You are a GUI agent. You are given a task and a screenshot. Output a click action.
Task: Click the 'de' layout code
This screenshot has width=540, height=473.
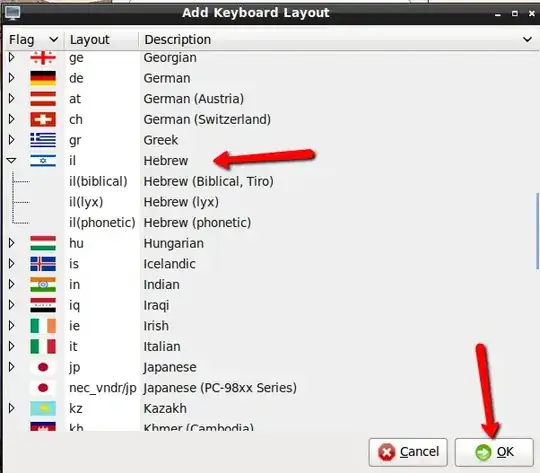point(76,78)
